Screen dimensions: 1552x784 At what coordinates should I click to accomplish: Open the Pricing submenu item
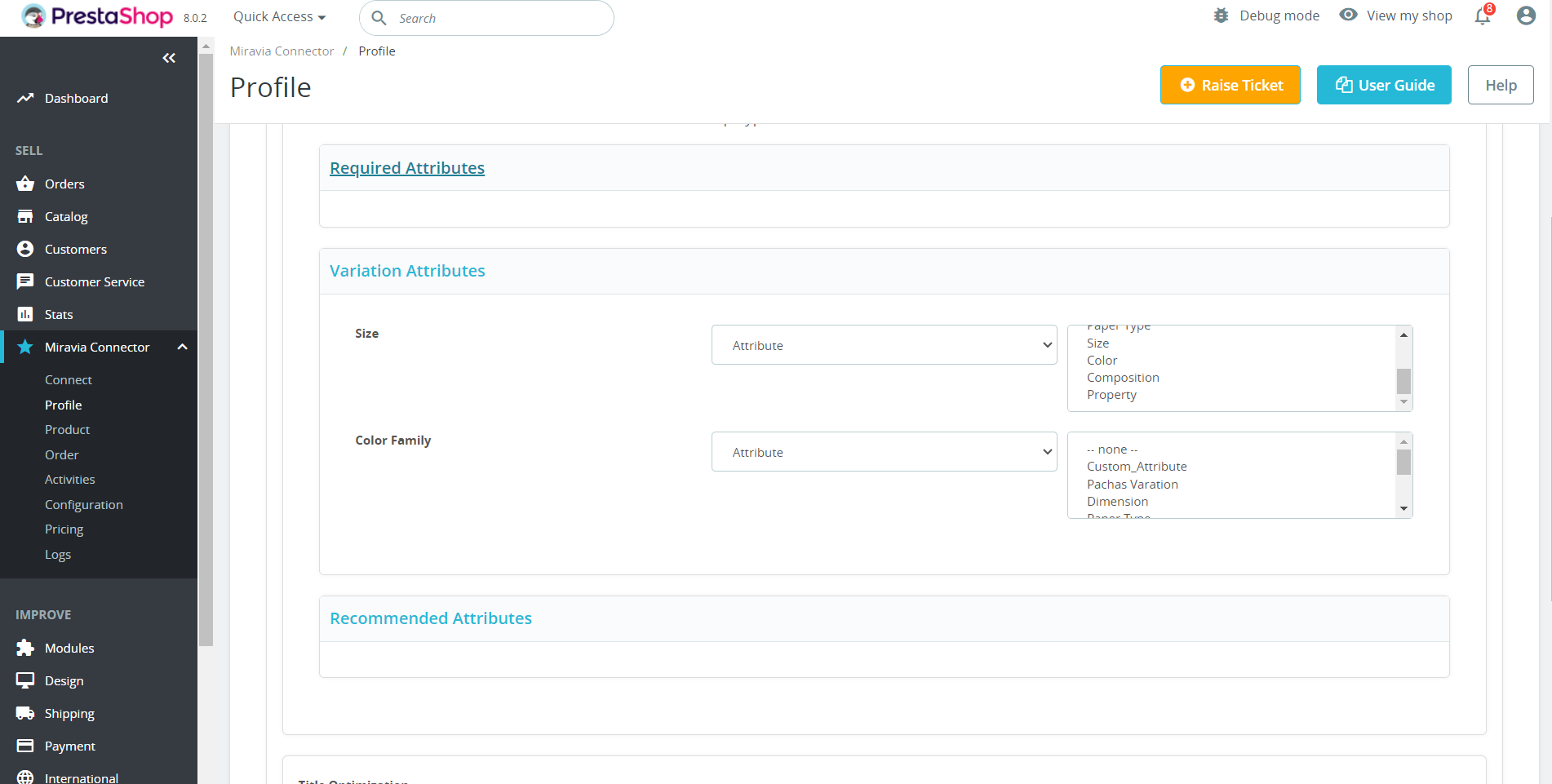64,529
